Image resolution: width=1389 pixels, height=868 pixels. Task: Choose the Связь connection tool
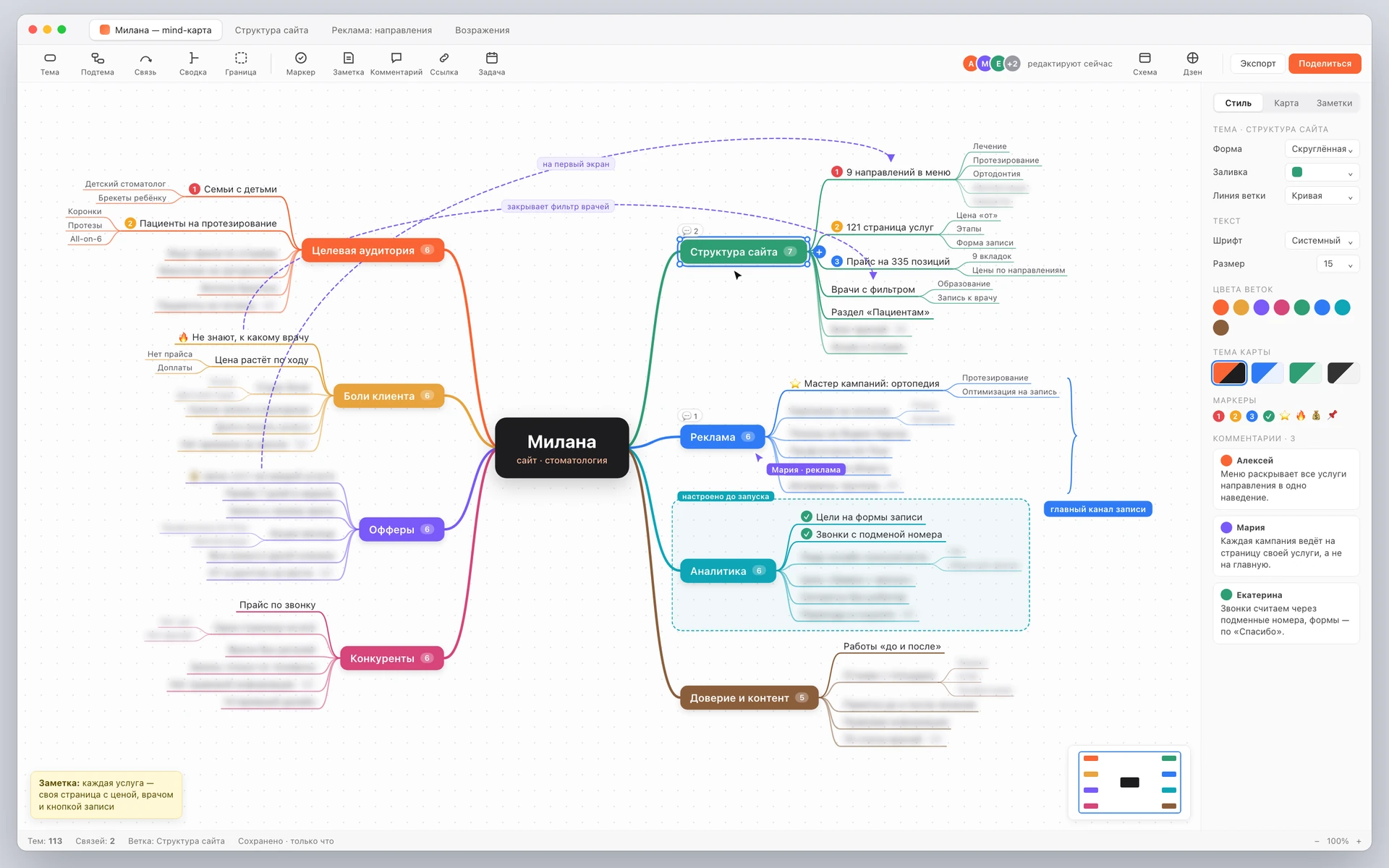[x=145, y=64]
